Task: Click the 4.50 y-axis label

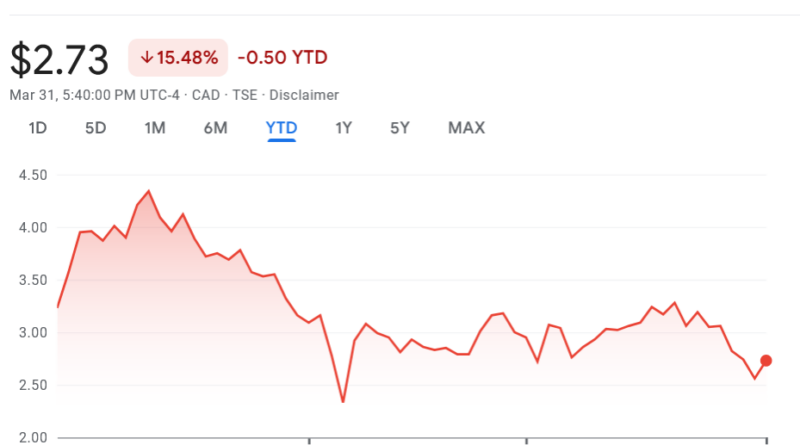Action: (33, 175)
